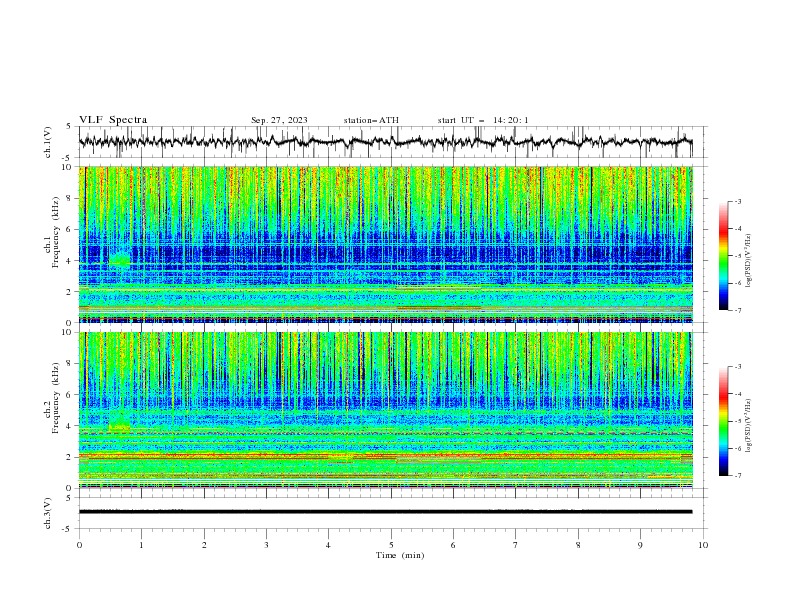This screenshot has width=792, height=612.
Task: Click time axis tick label "10"
Action: (x=703, y=545)
